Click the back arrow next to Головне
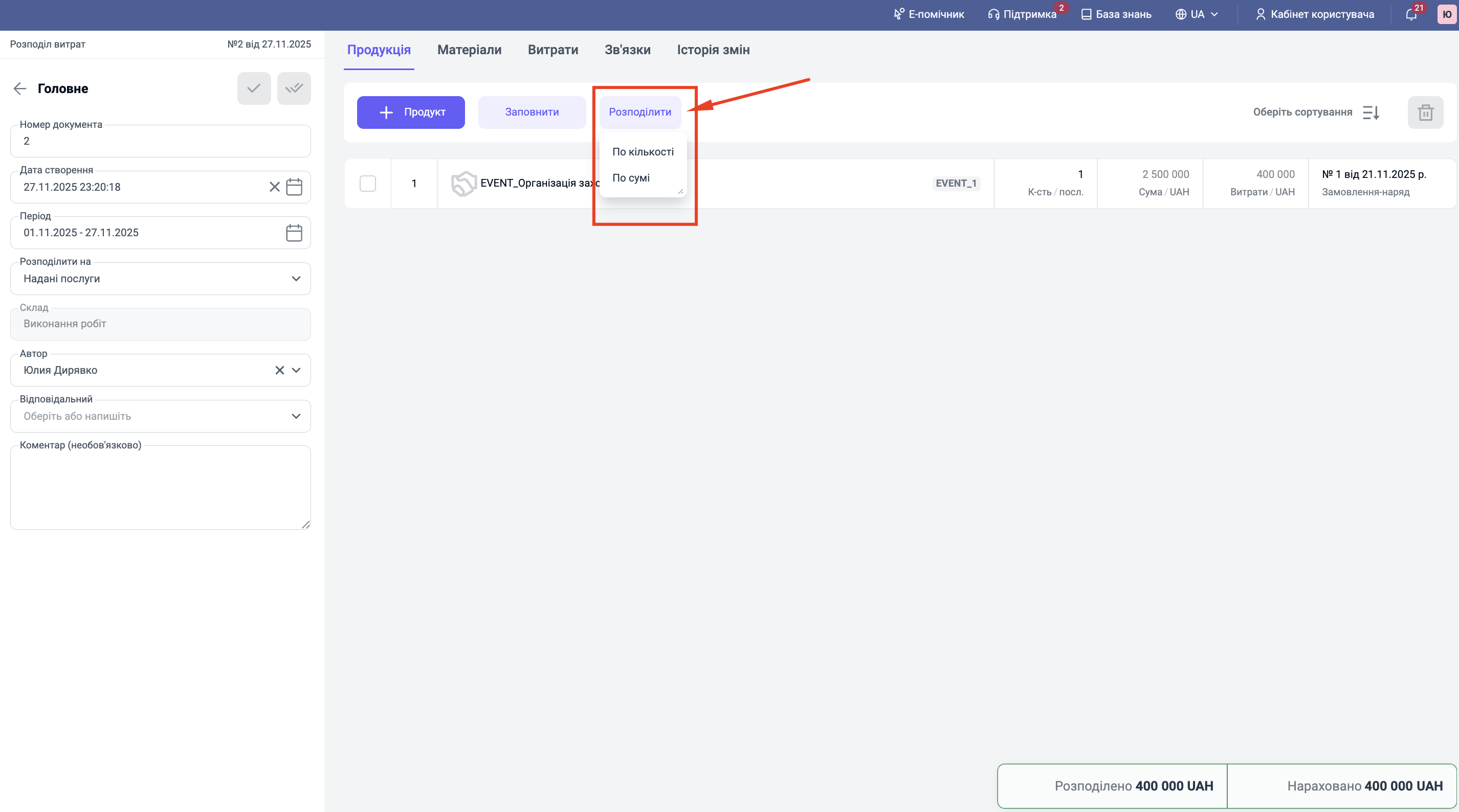Image resolution: width=1459 pixels, height=812 pixels. (20, 88)
